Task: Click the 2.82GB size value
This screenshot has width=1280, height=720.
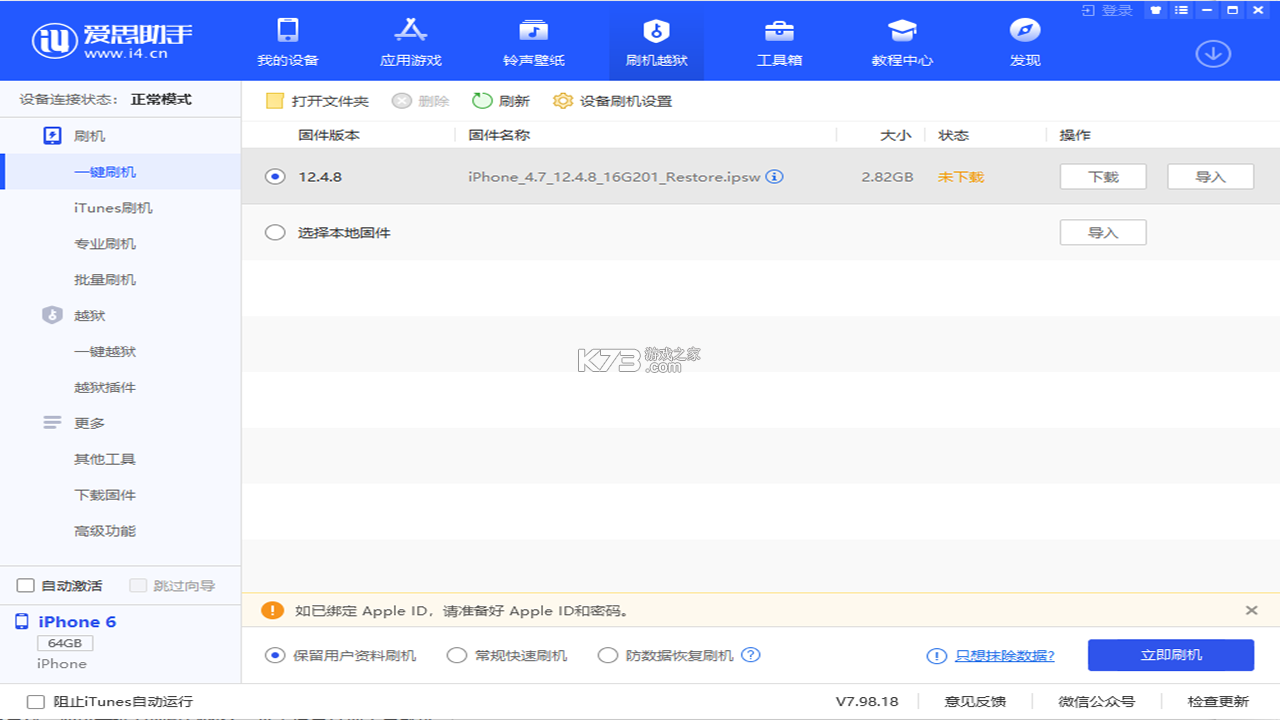Action: [887, 177]
